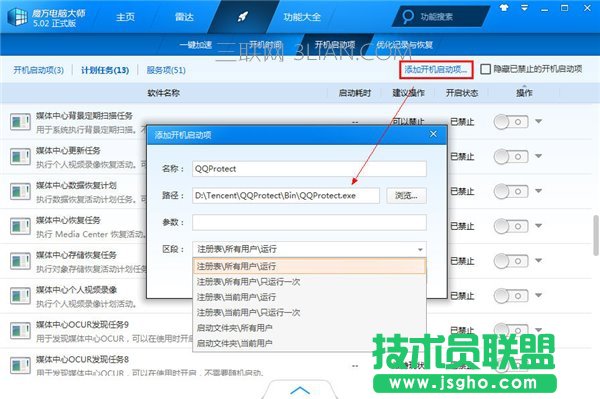Click icon of 媒体中心个人视频录像
Image resolution: width=600 pixels, height=399 pixels.
20,296
